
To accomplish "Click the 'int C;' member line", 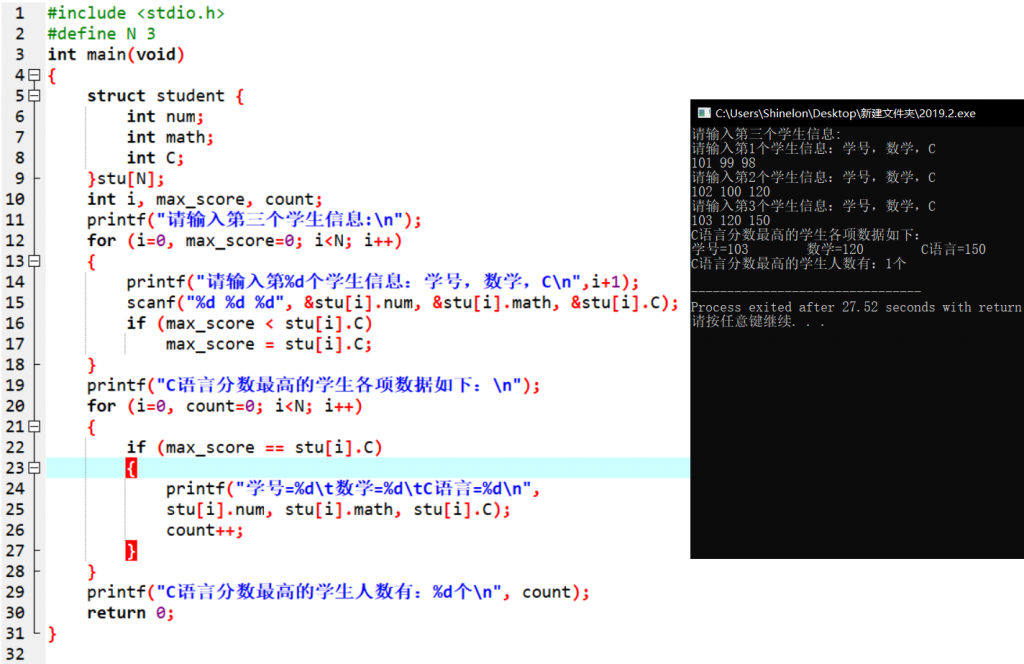I will [155, 158].
